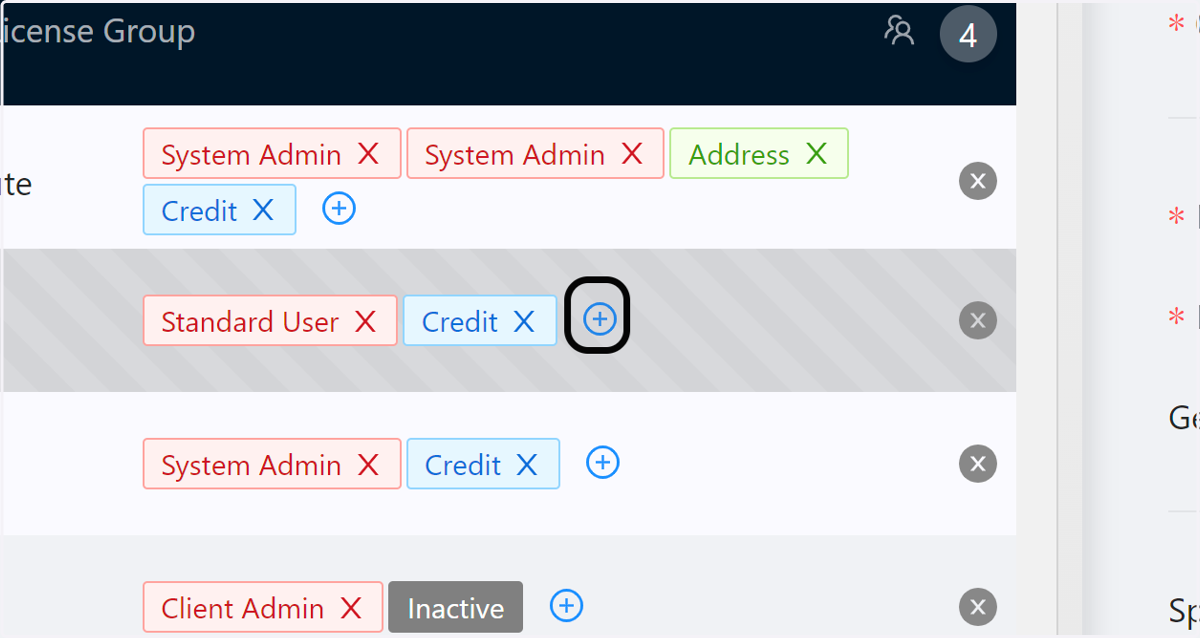Click the avatar badge showing 4
The height and width of the screenshot is (638, 1200).
tap(968, 35)
